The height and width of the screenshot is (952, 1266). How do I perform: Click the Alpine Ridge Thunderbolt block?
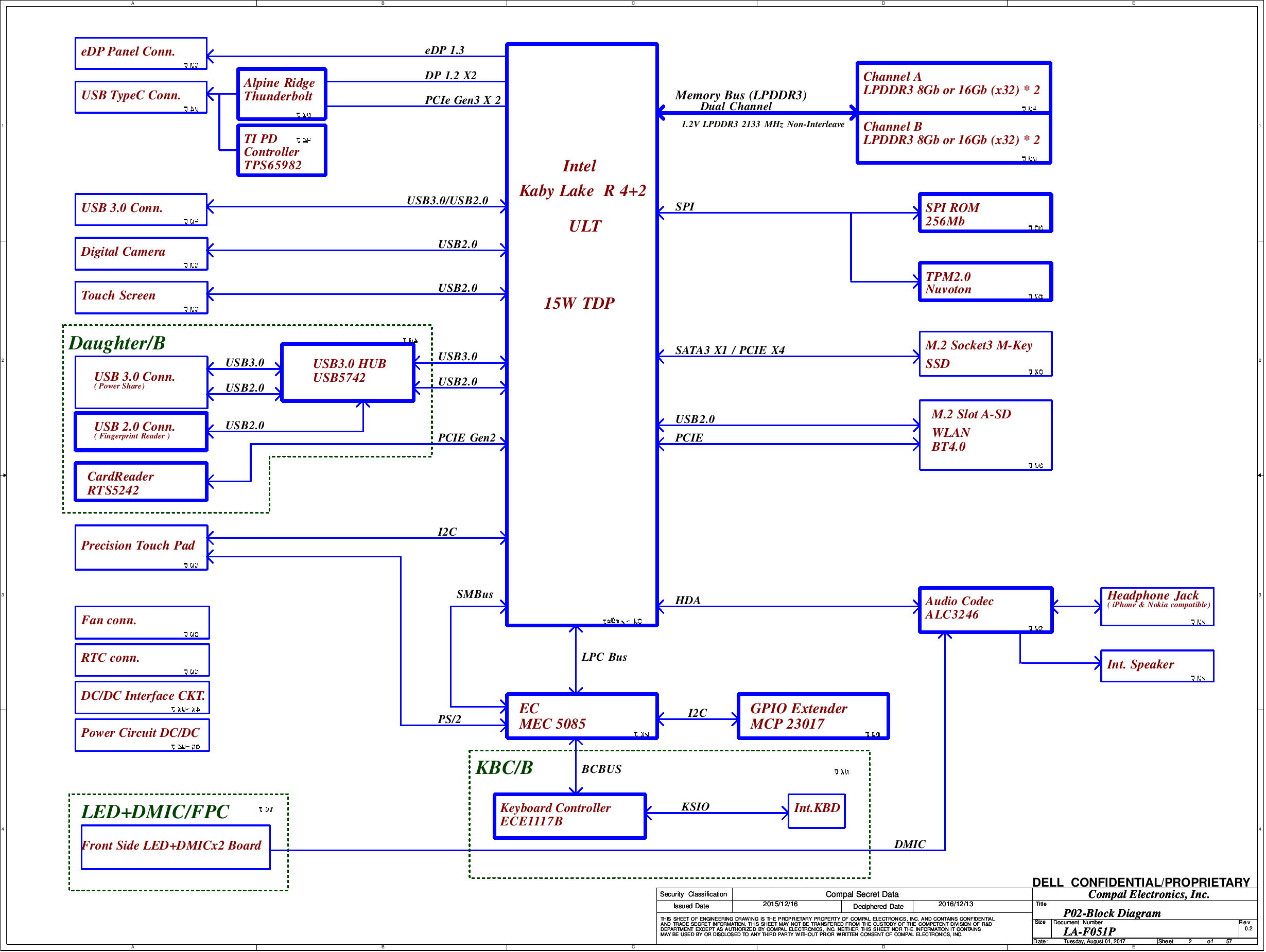282,93
